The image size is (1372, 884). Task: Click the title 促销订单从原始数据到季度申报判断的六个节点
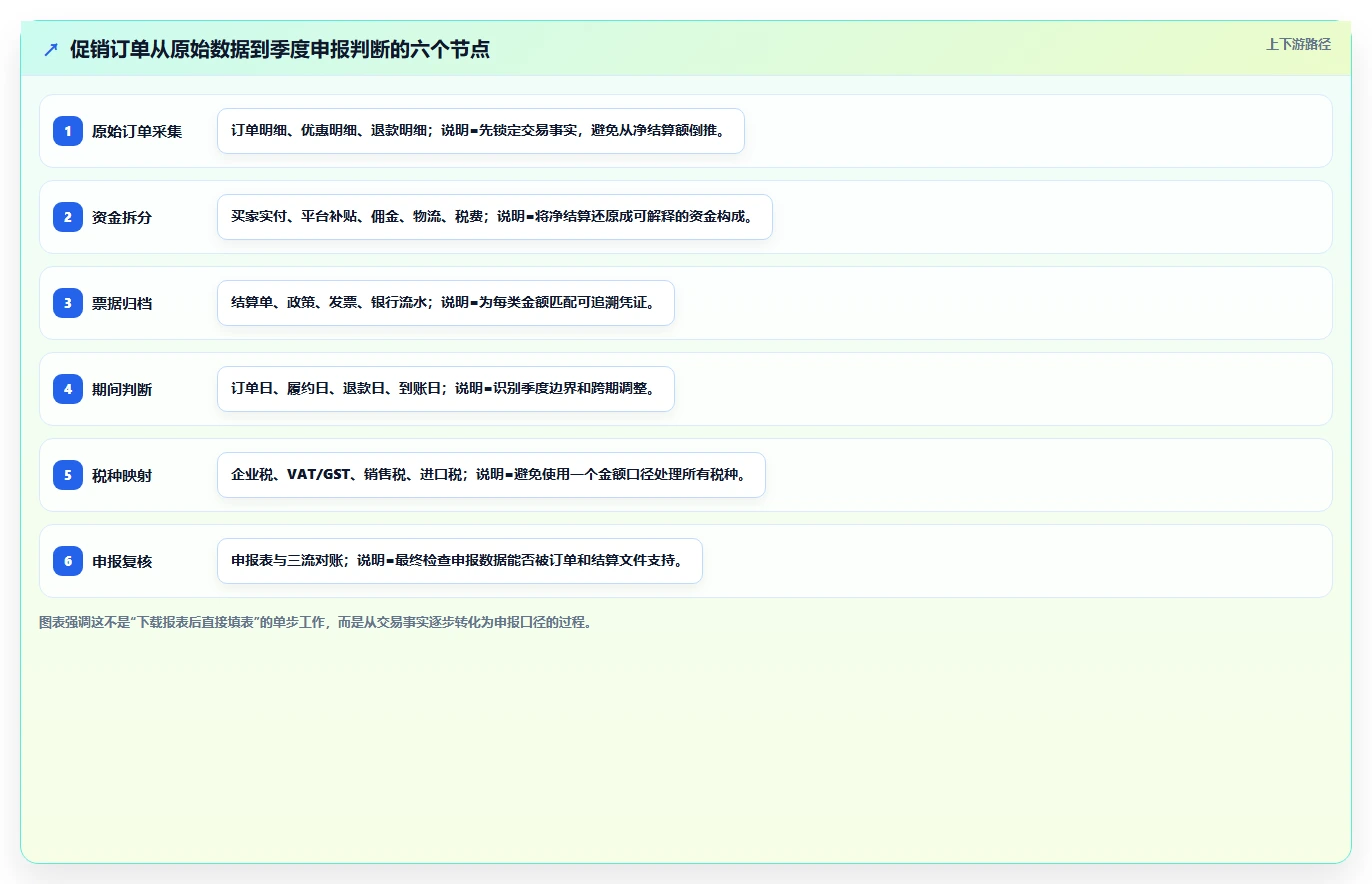point(280,49)
